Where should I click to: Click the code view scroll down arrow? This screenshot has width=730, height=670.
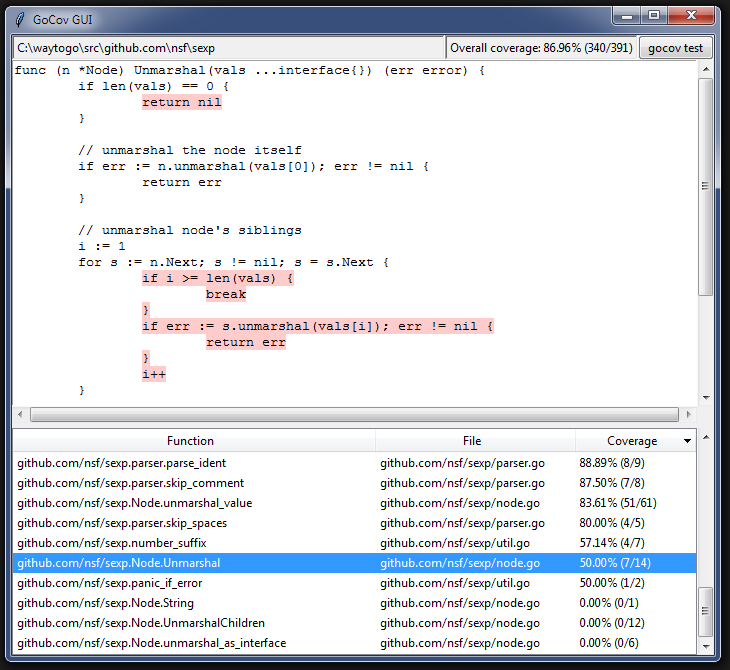click(706, 397)
